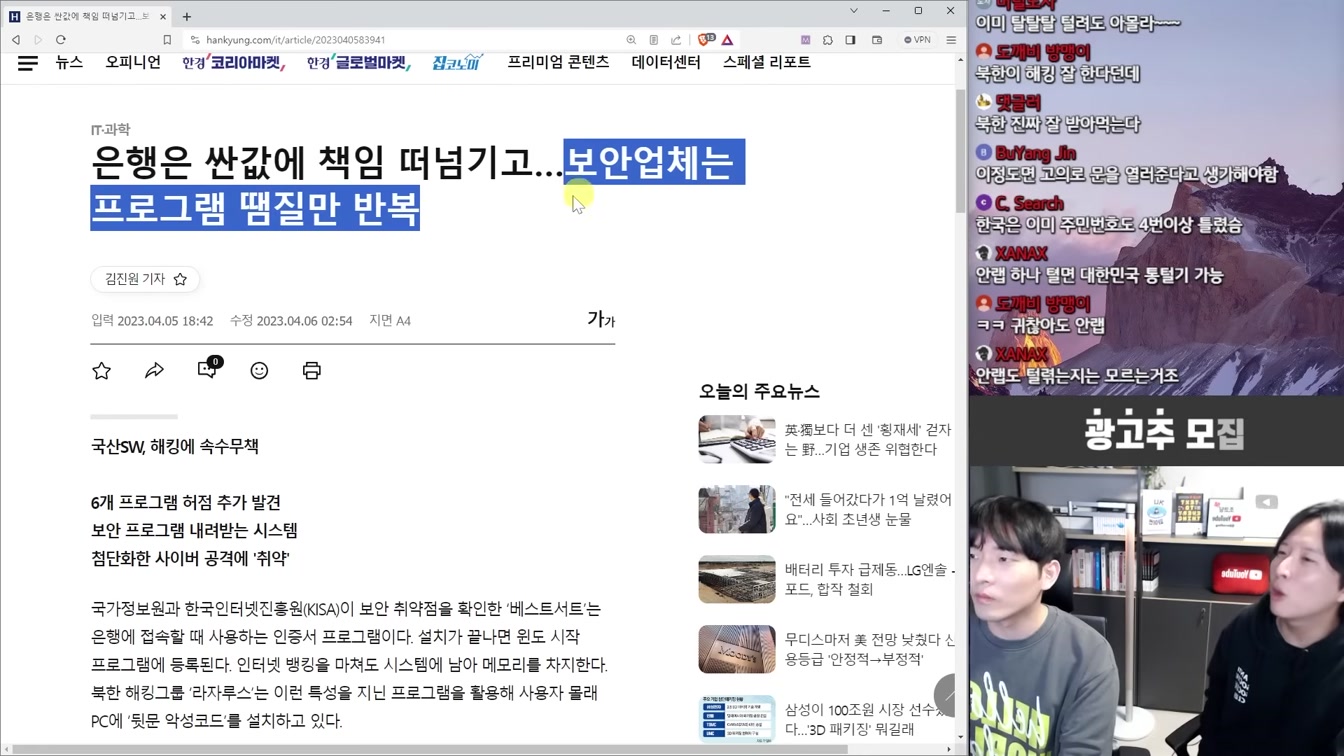This screenshot has height=756, width=1344.
Task: Follow reporter 김진원 기자 button
Action: pyautogui.click(x=146, y=279)
